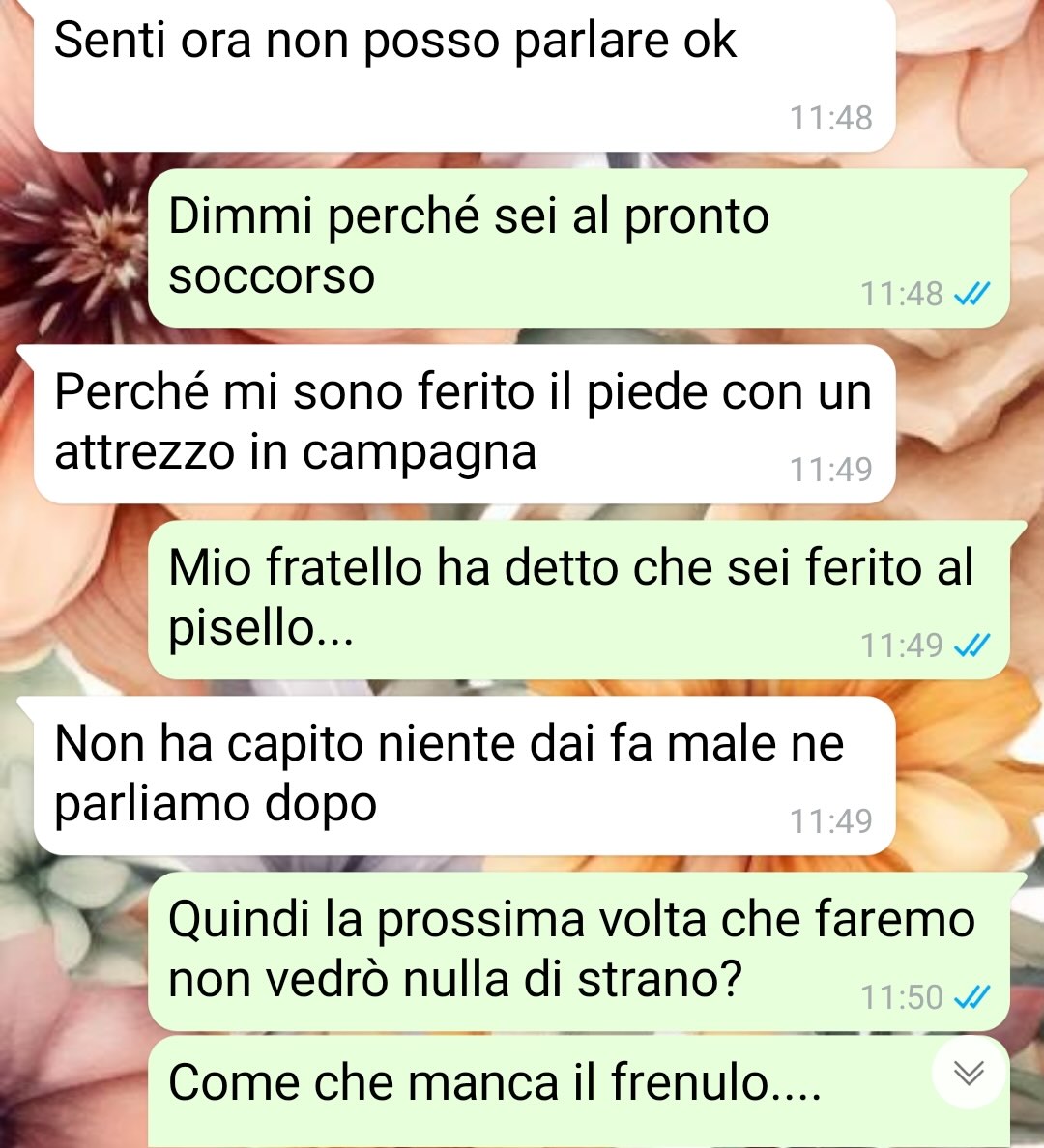Tap read receipt ticks beside 11:50

tap(972, 997)
